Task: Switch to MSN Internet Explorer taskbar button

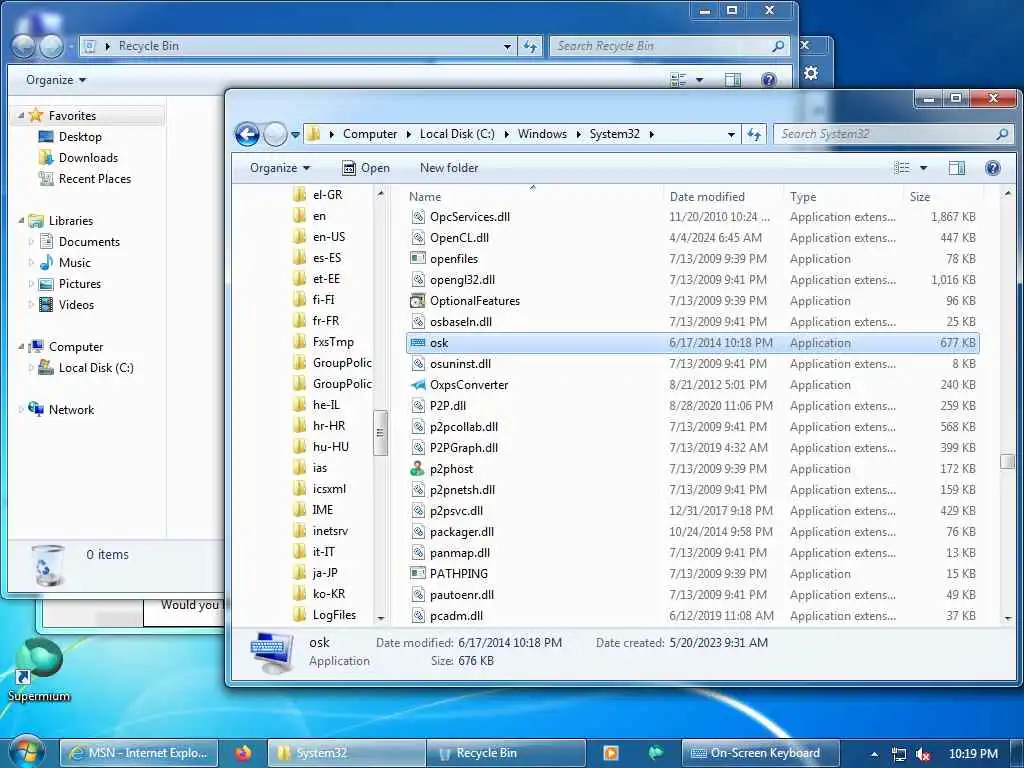Action: coord(138,753)
